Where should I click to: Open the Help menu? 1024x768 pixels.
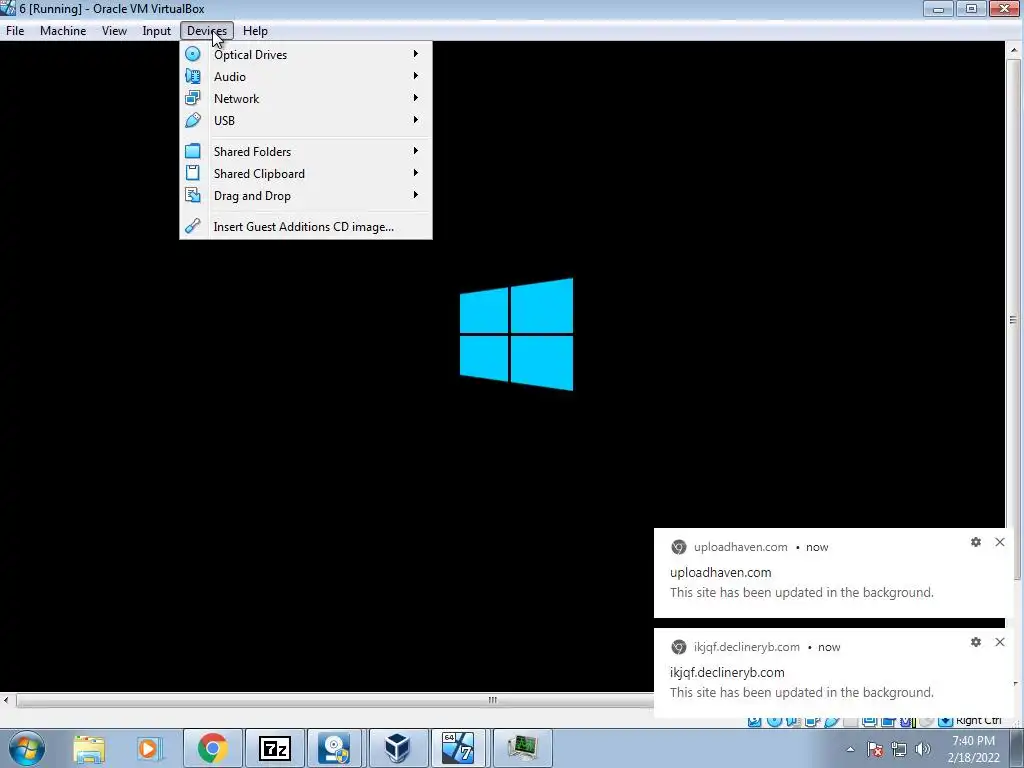coord(255,31)
